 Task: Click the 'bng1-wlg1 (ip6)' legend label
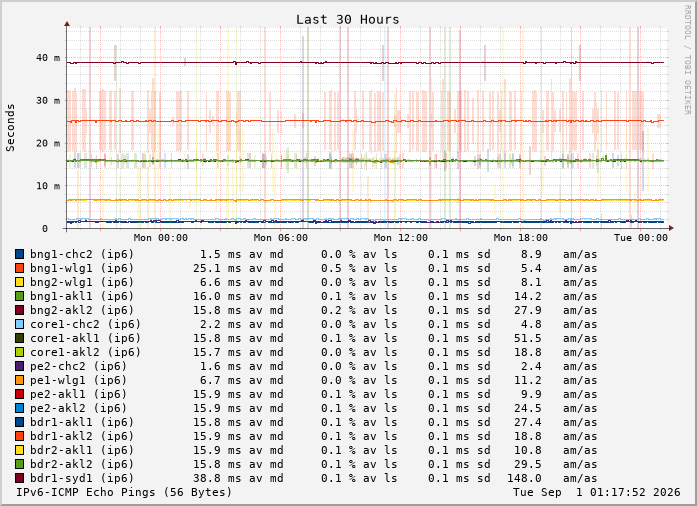click(x=82, y=268)
